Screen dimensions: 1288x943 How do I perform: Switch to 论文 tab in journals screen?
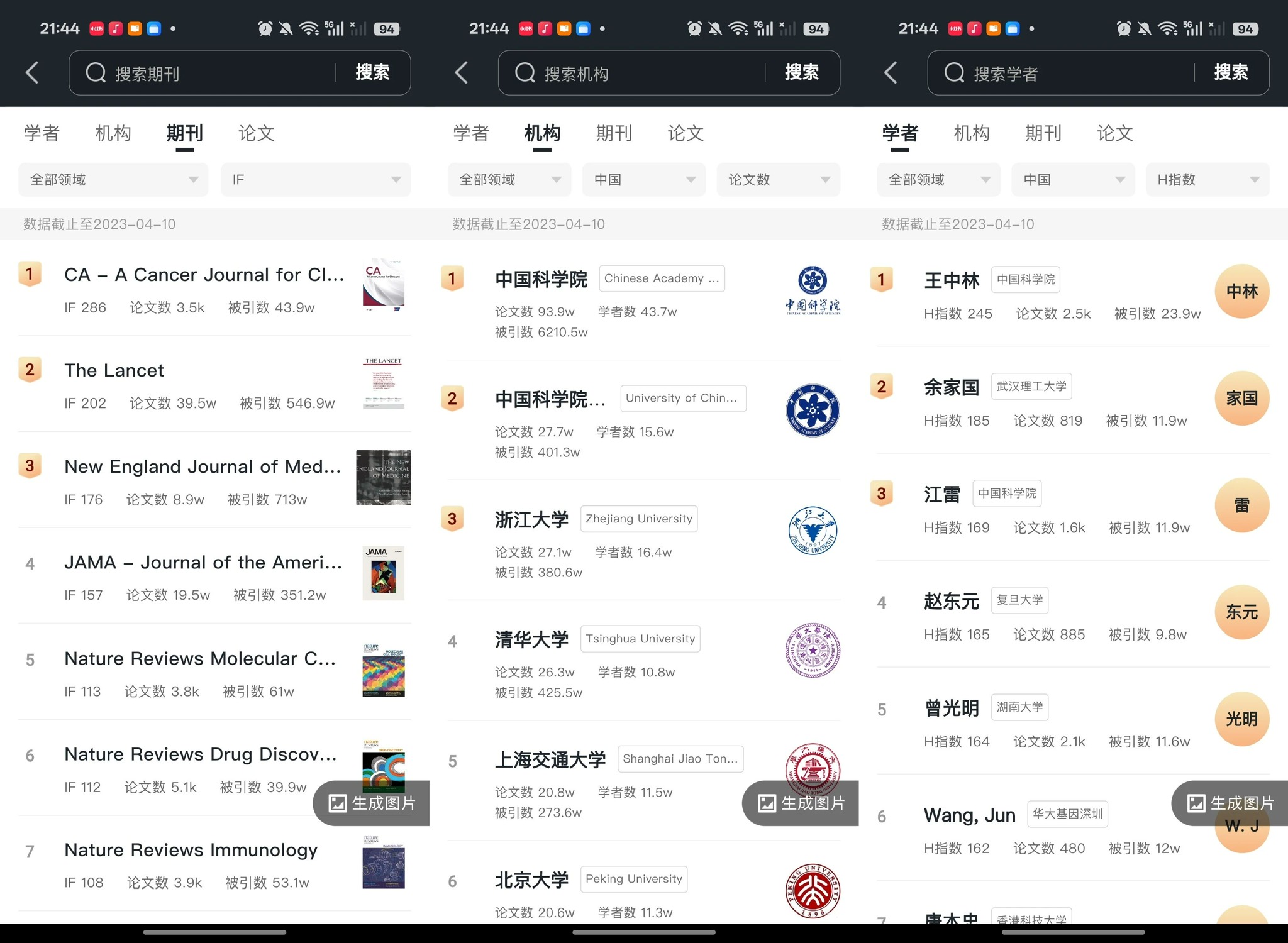256,133
